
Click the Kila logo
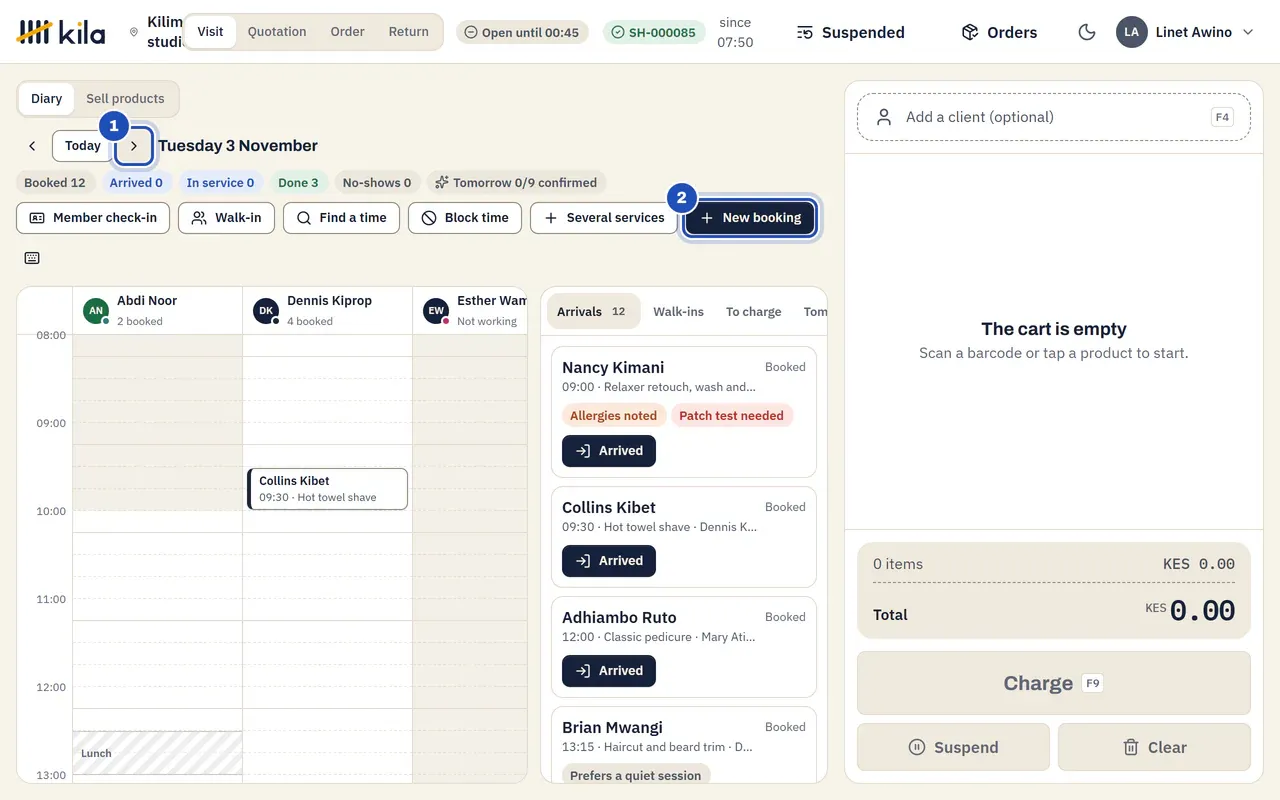(x=61, y=32)
